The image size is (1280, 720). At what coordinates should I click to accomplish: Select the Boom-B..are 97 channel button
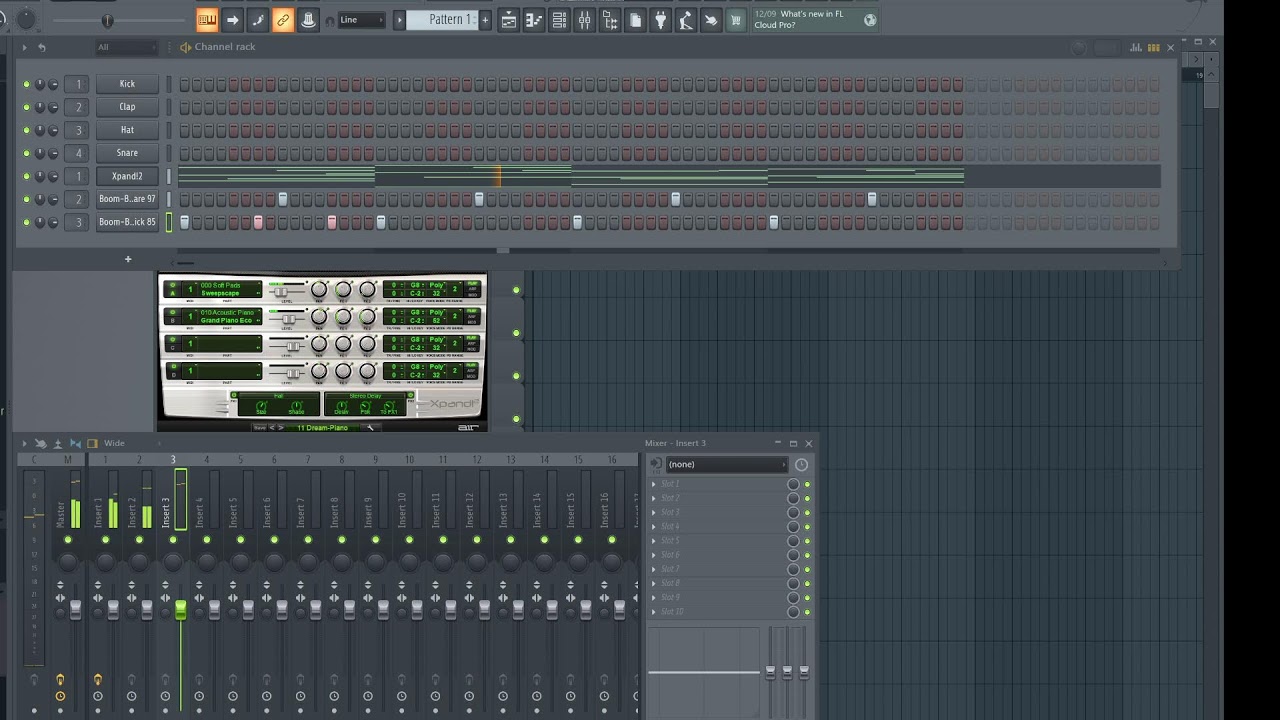tap(127, 199)
